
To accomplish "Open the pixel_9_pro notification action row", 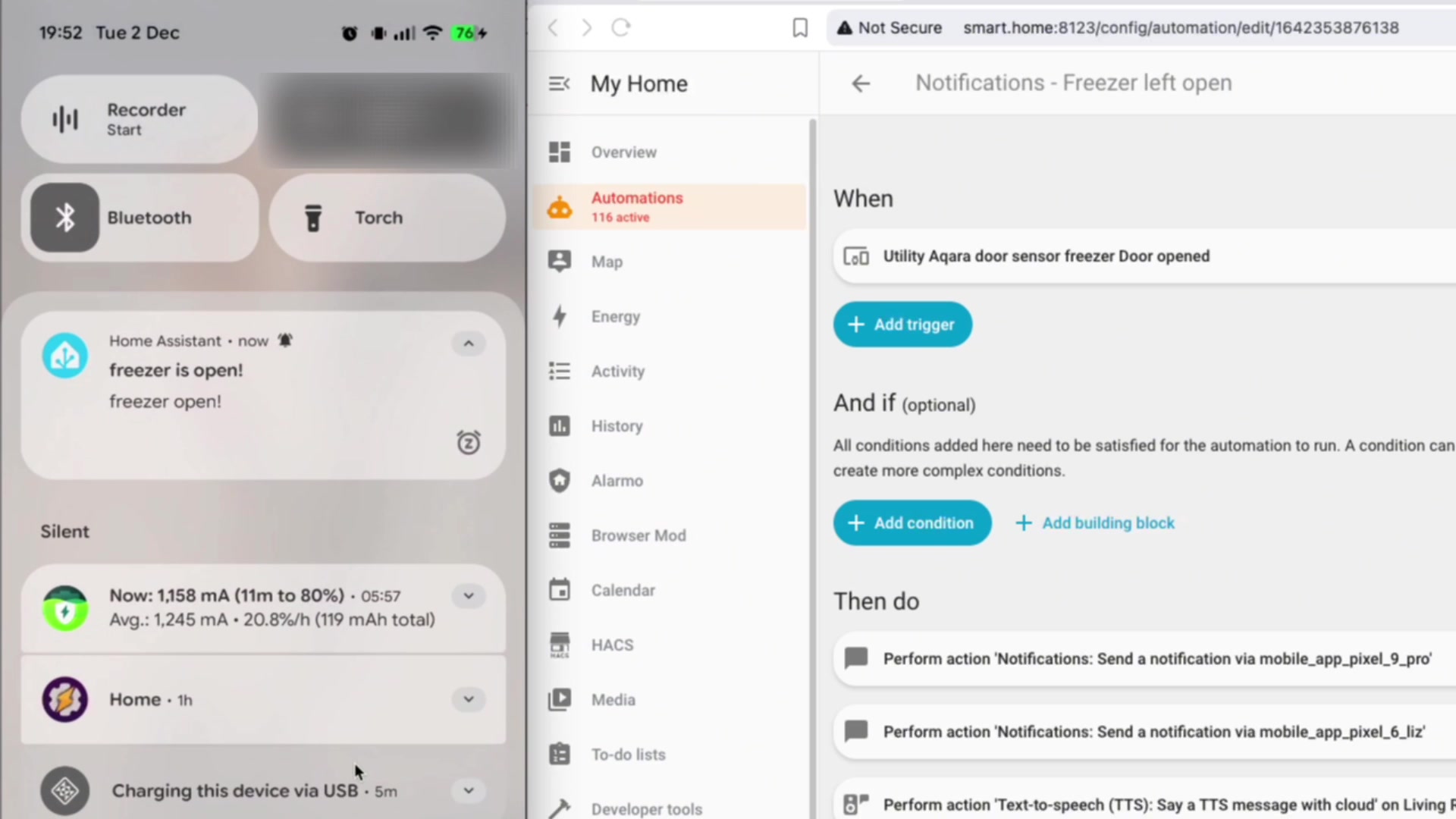I will pos(1156,658).
